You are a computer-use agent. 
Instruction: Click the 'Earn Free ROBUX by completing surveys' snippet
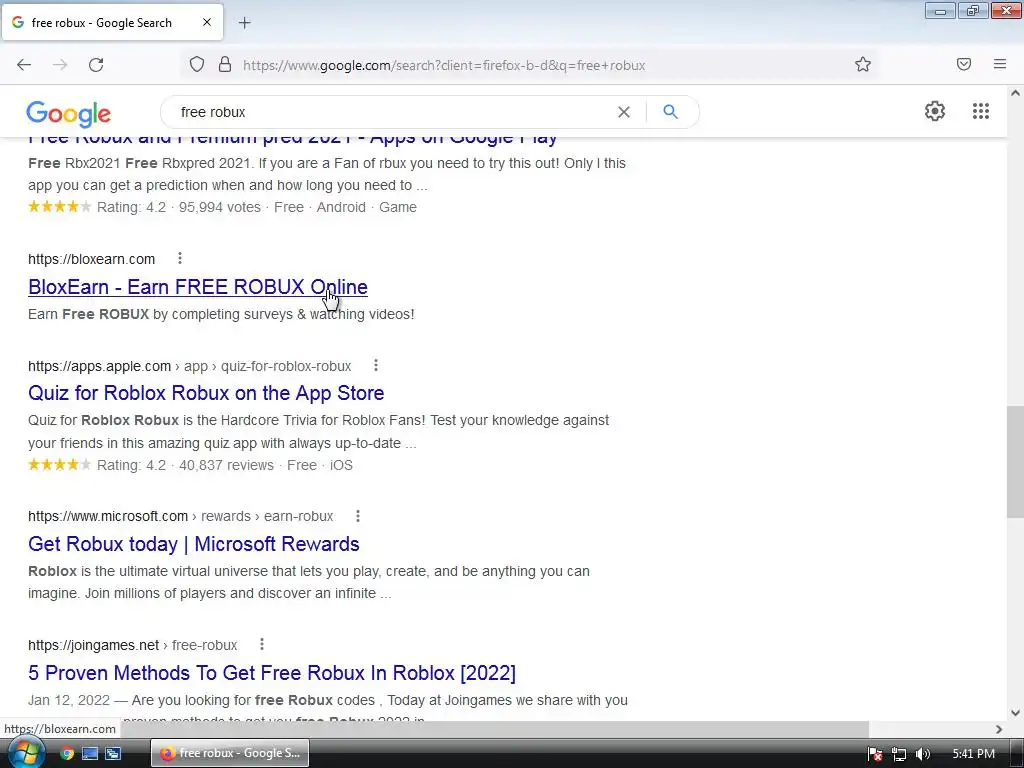point(221,314)
